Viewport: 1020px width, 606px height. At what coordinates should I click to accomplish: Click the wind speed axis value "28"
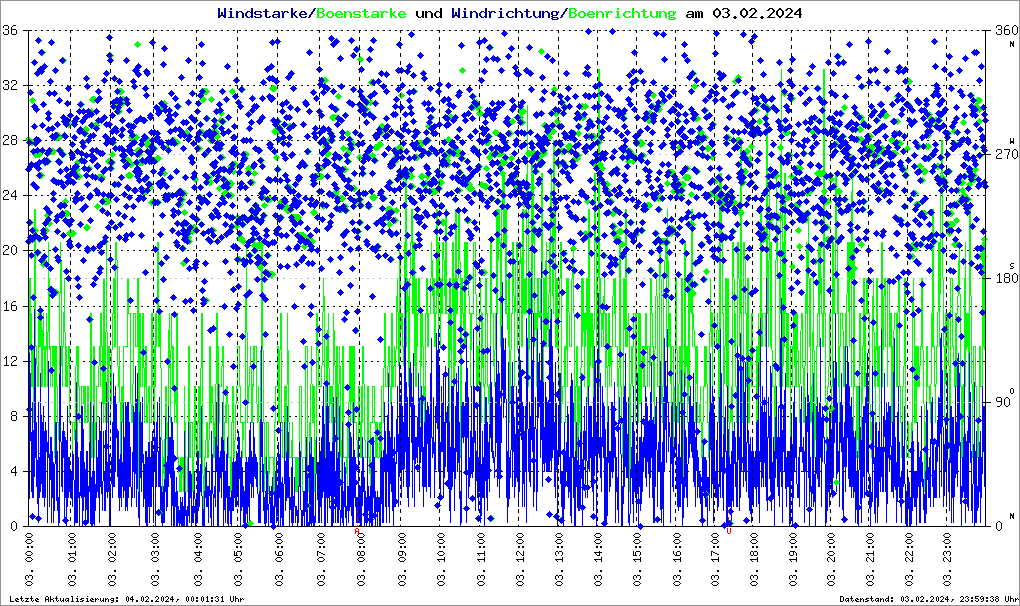tap(10, 140)
